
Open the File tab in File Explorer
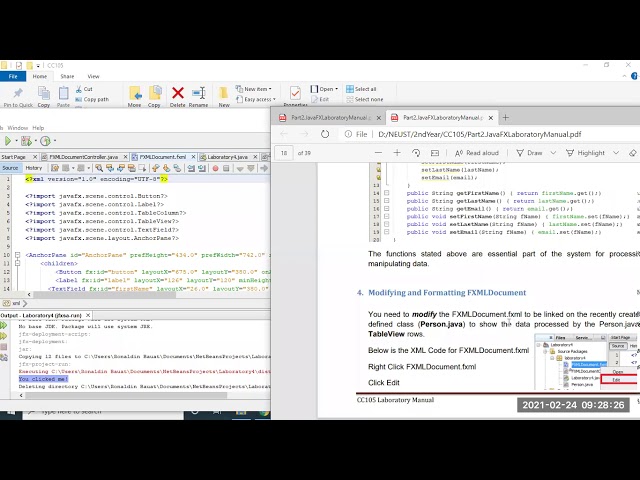tap(13, 76)
